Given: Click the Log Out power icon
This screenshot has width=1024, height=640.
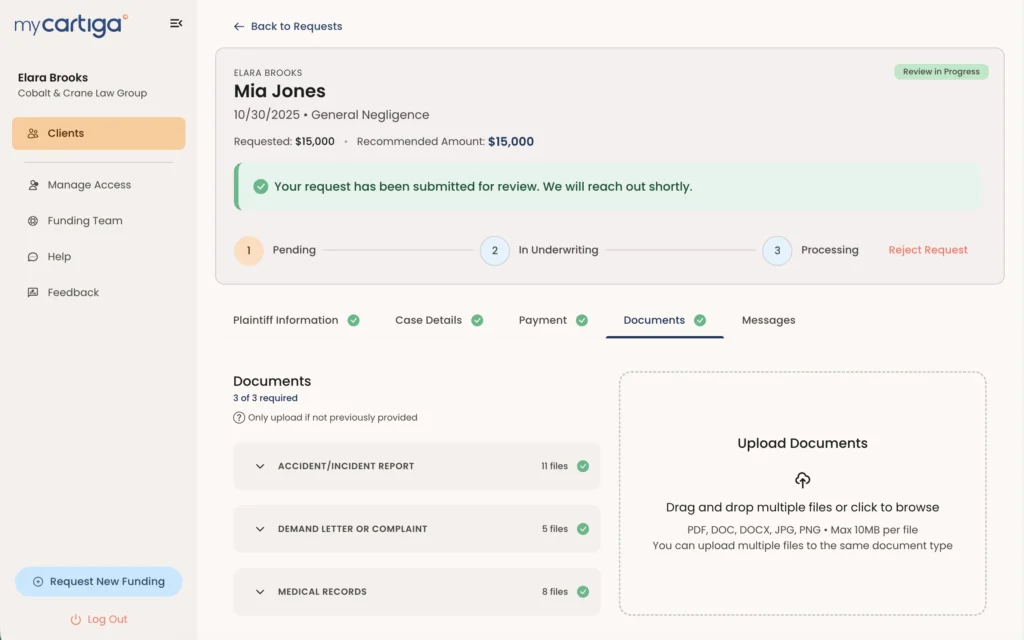Looking at the screenshot, I should coord(76,619).
